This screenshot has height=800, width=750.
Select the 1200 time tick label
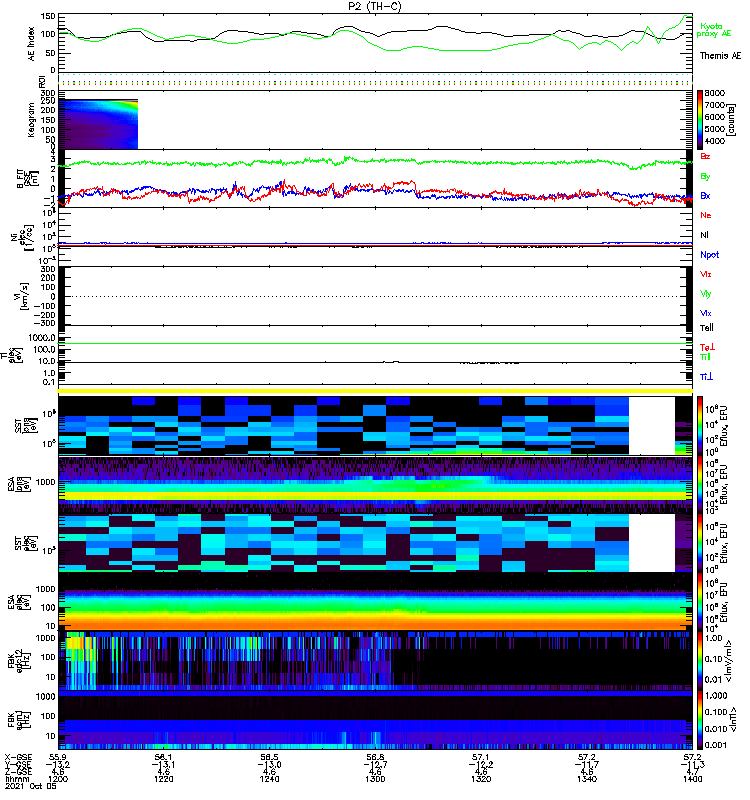(58, 779)
